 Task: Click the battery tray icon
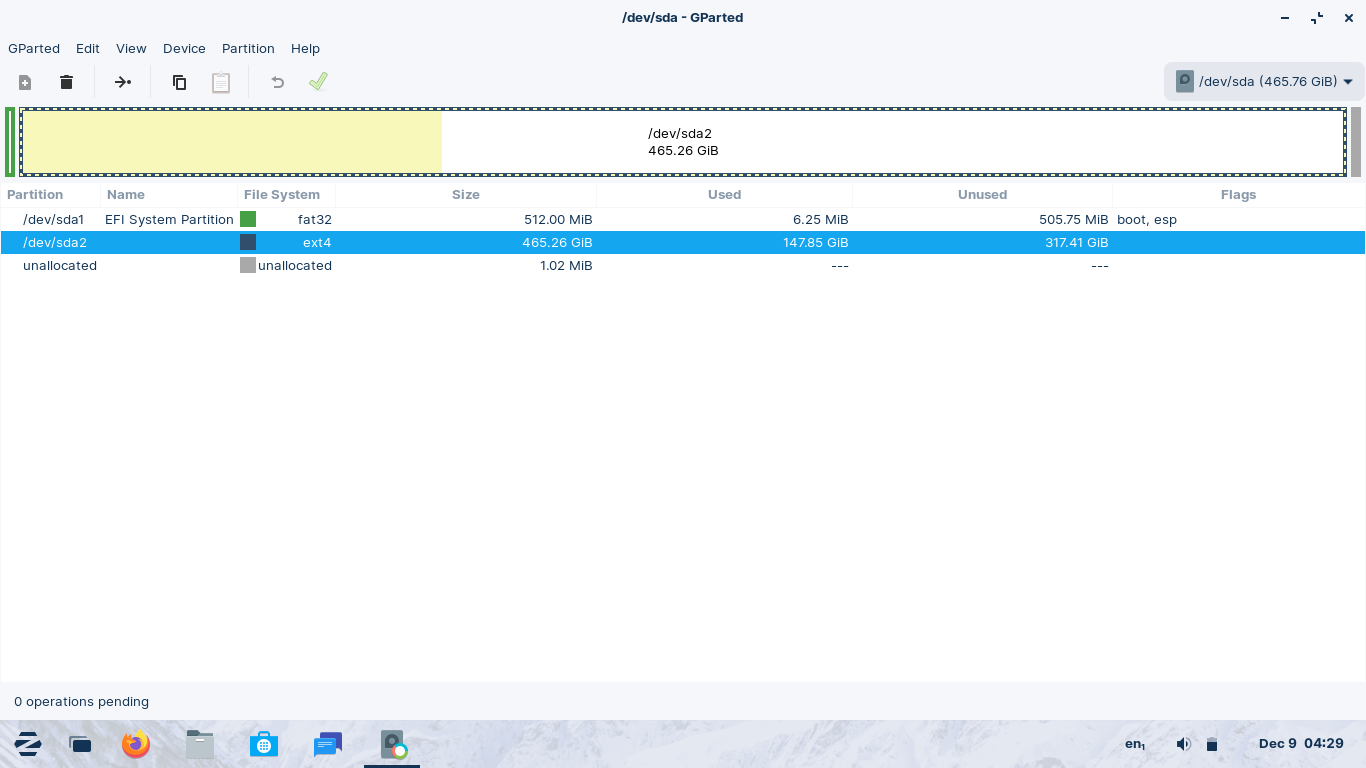[x=1212, y=744]
